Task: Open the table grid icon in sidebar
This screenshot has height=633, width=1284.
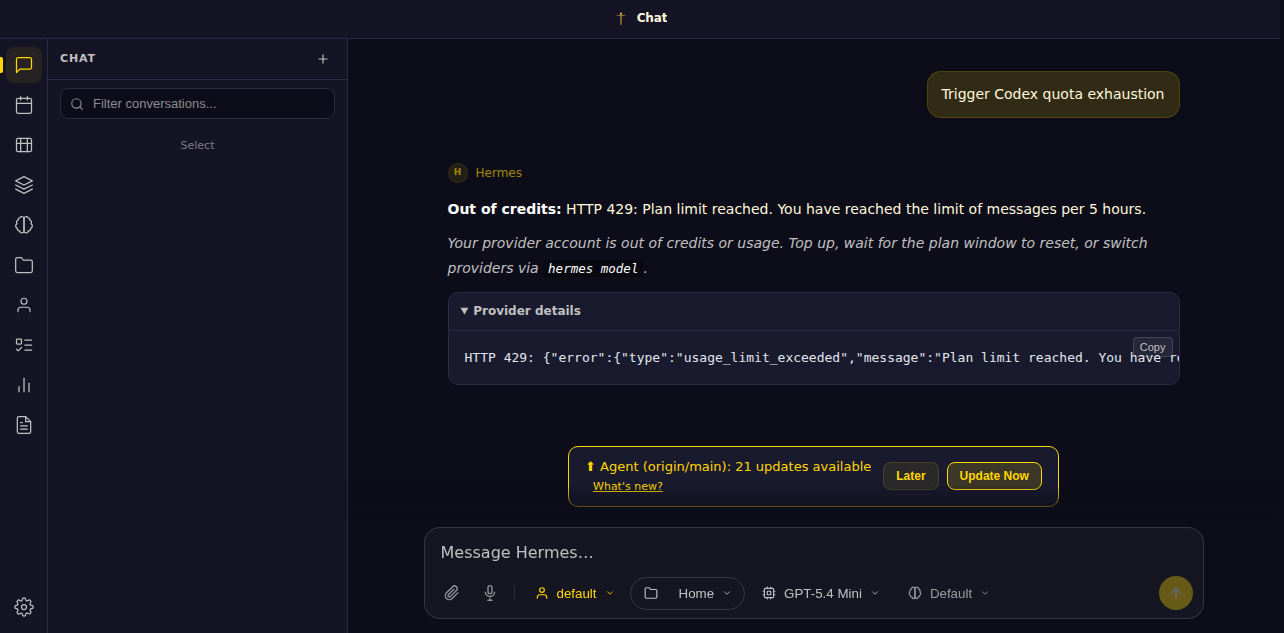Action: [x=24, y=145]
